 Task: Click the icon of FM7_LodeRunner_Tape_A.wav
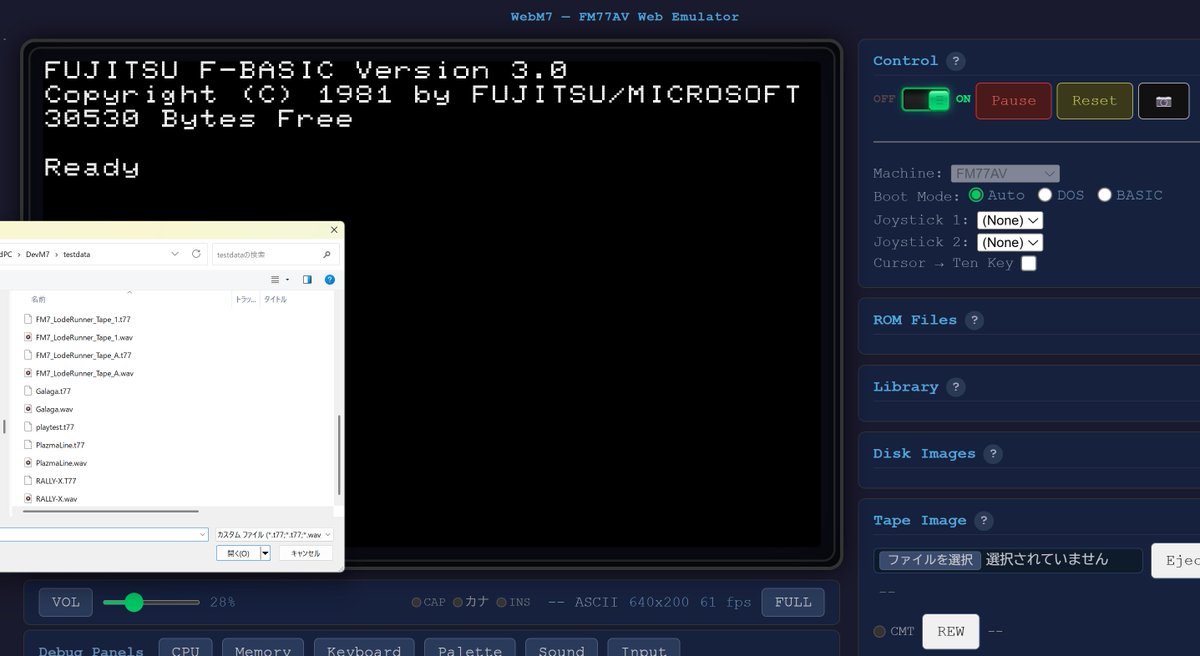(x=28, y=373)
